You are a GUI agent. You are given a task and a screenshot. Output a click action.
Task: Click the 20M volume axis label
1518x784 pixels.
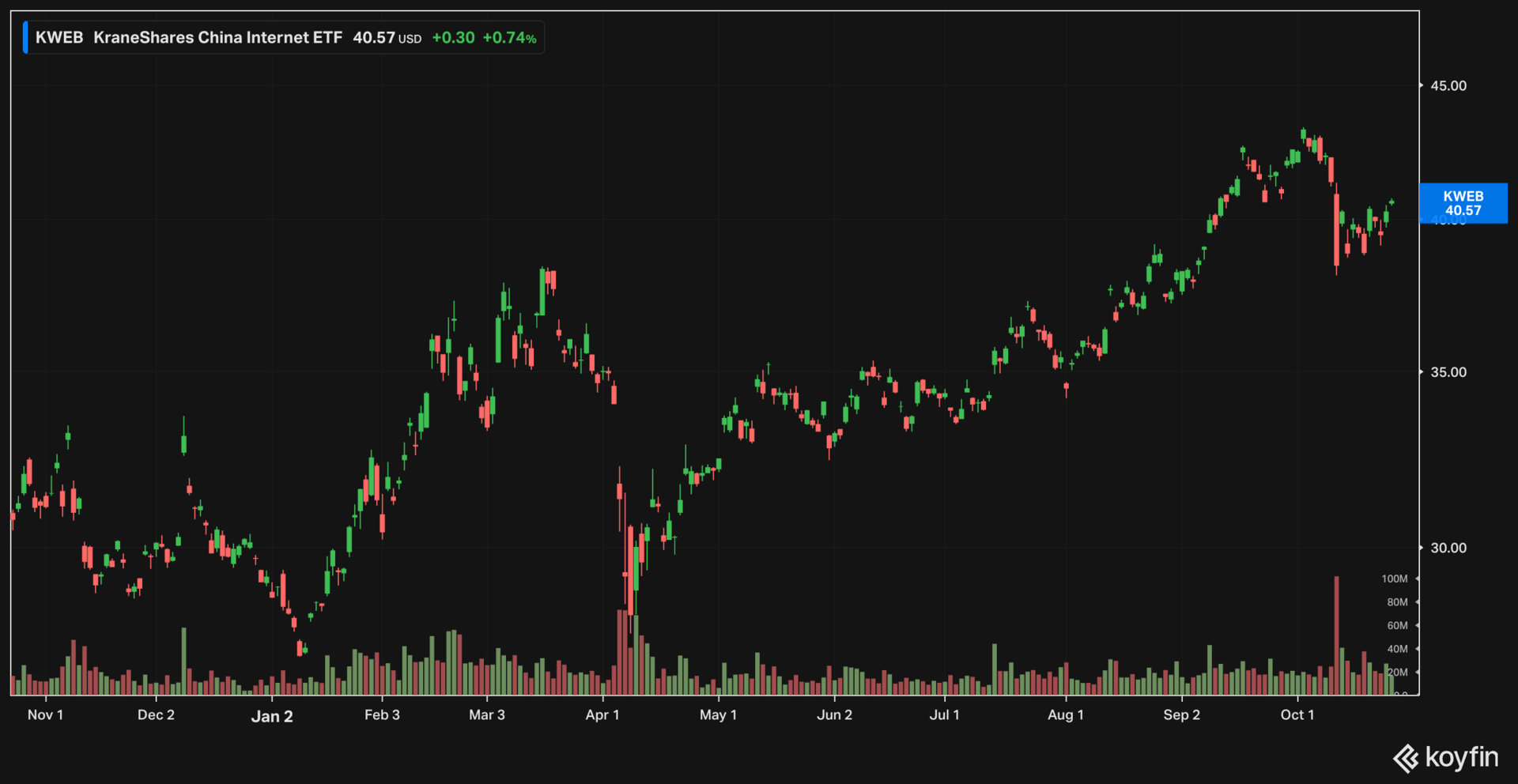click(x=1397, y=672)
